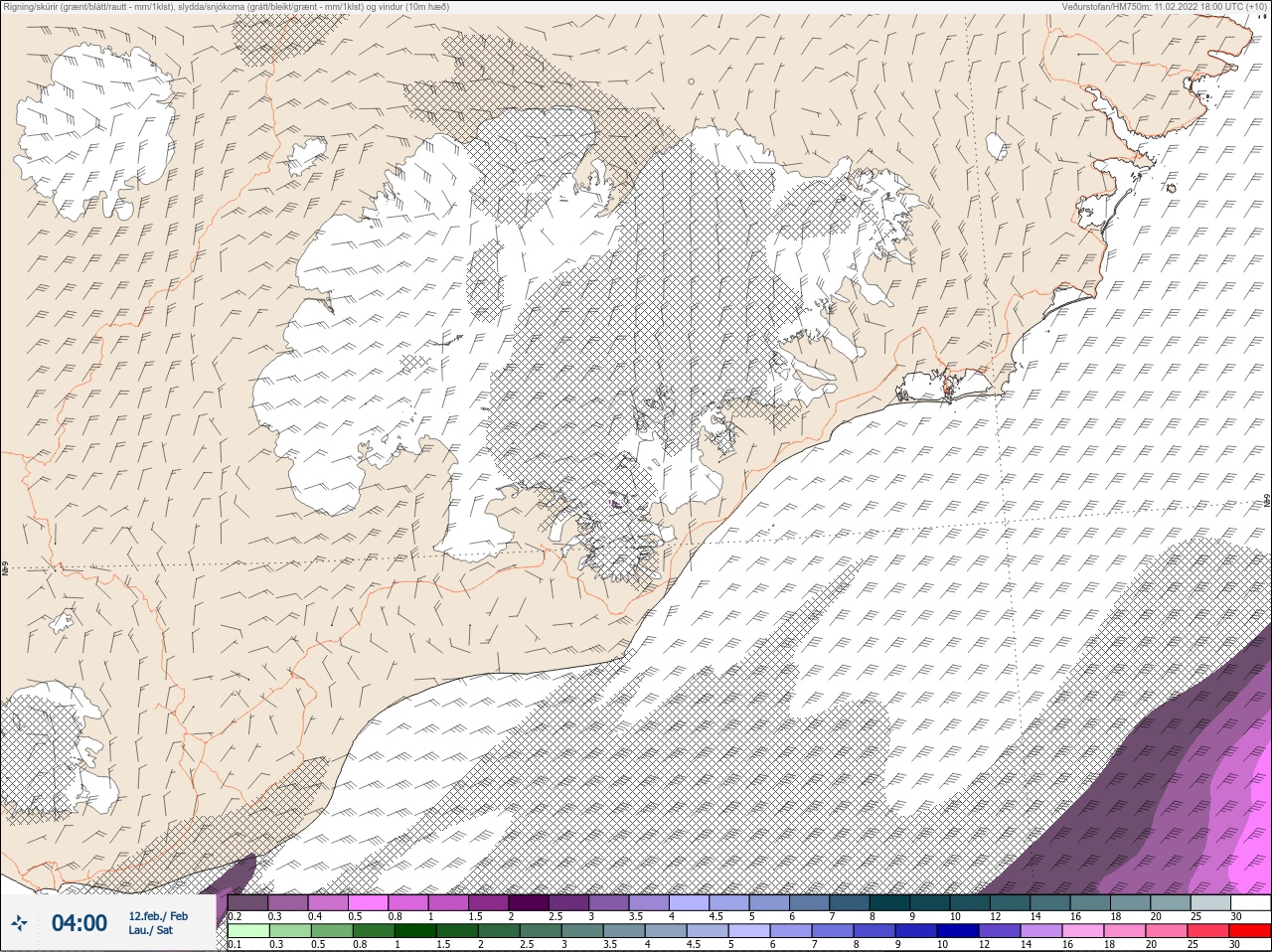Pick the white 30 mm snow legend swatch
This screenshot has width=1272, height=952.
pyautogui.click(x=1251, y=902)
